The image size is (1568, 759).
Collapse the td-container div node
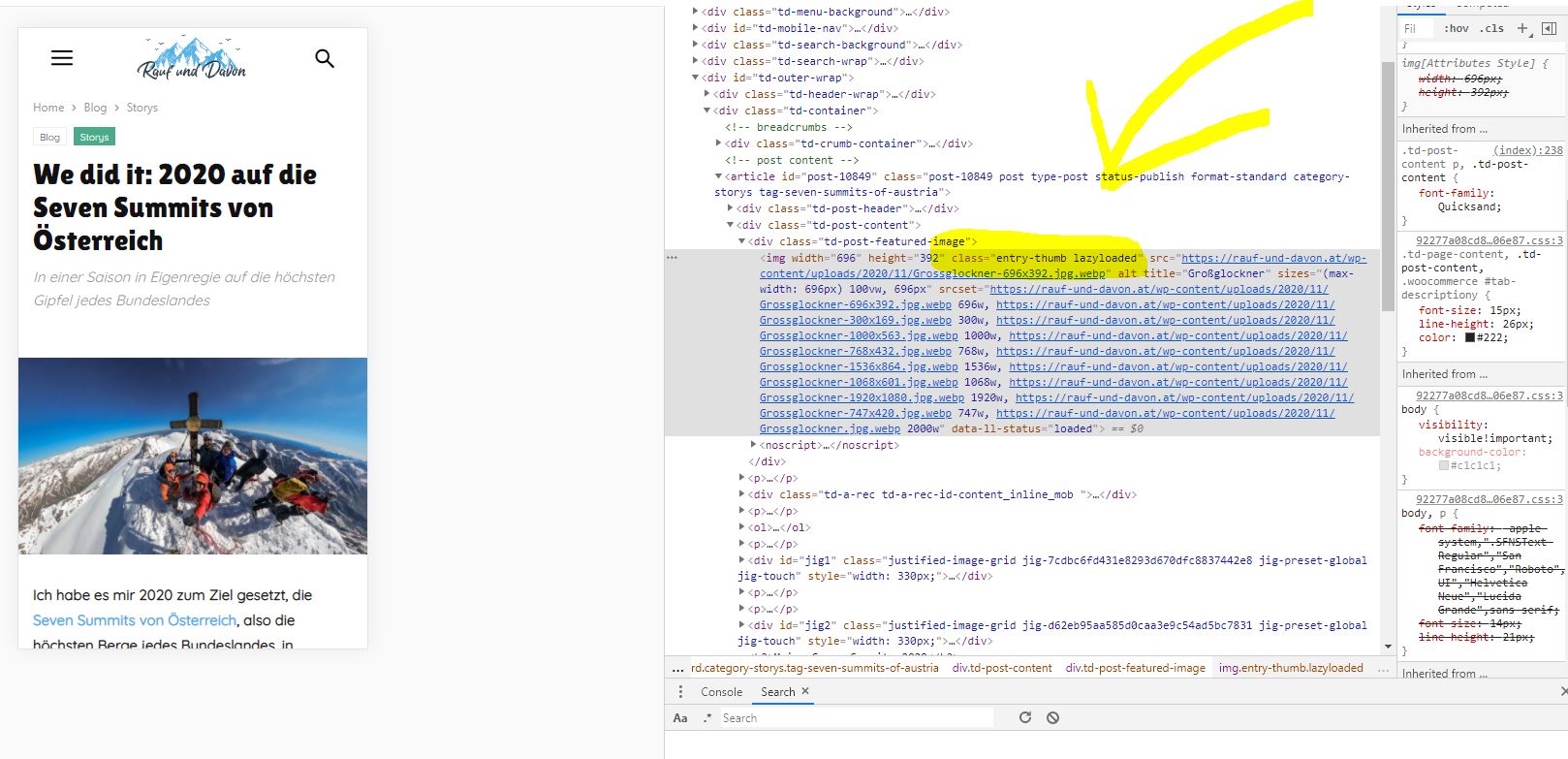(x=706, y=111)
